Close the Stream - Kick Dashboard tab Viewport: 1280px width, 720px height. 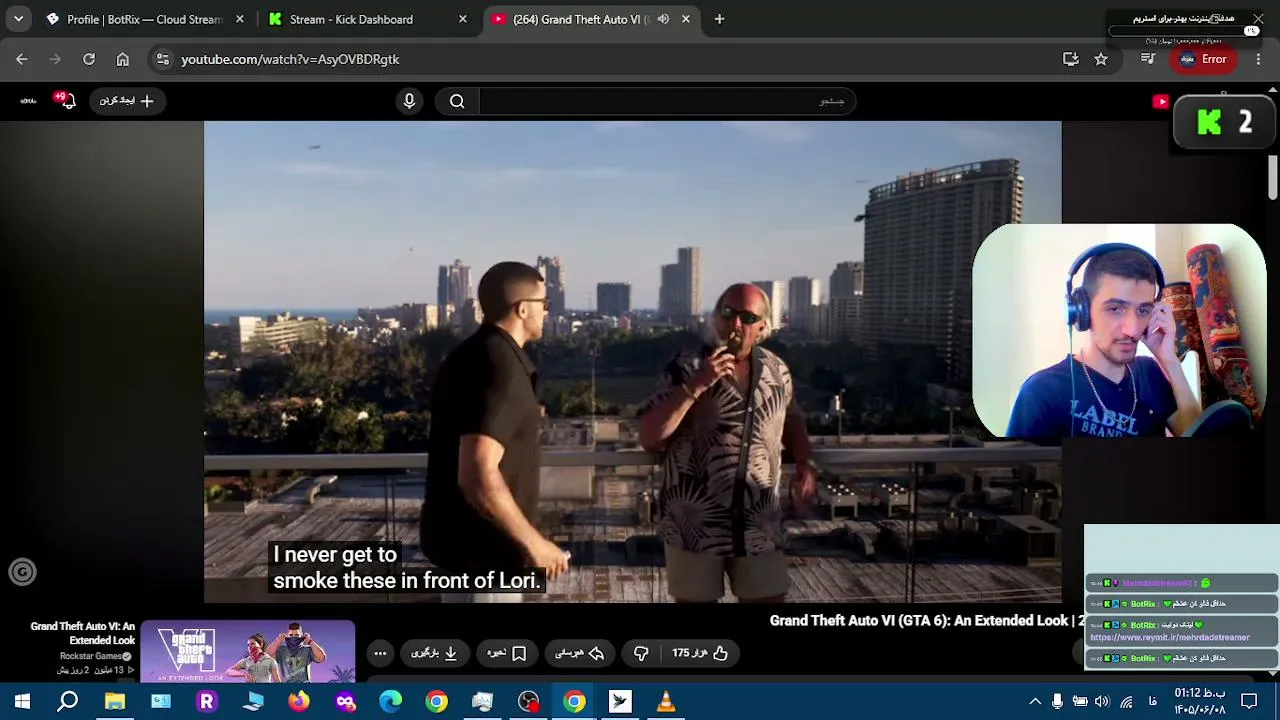pyautogui.click(x=462, y=19)
